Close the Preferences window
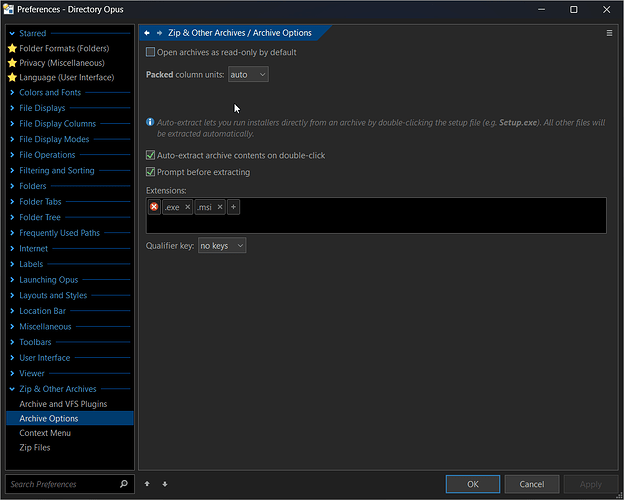This screenshot has width=624, height=500. click(606, 10)
